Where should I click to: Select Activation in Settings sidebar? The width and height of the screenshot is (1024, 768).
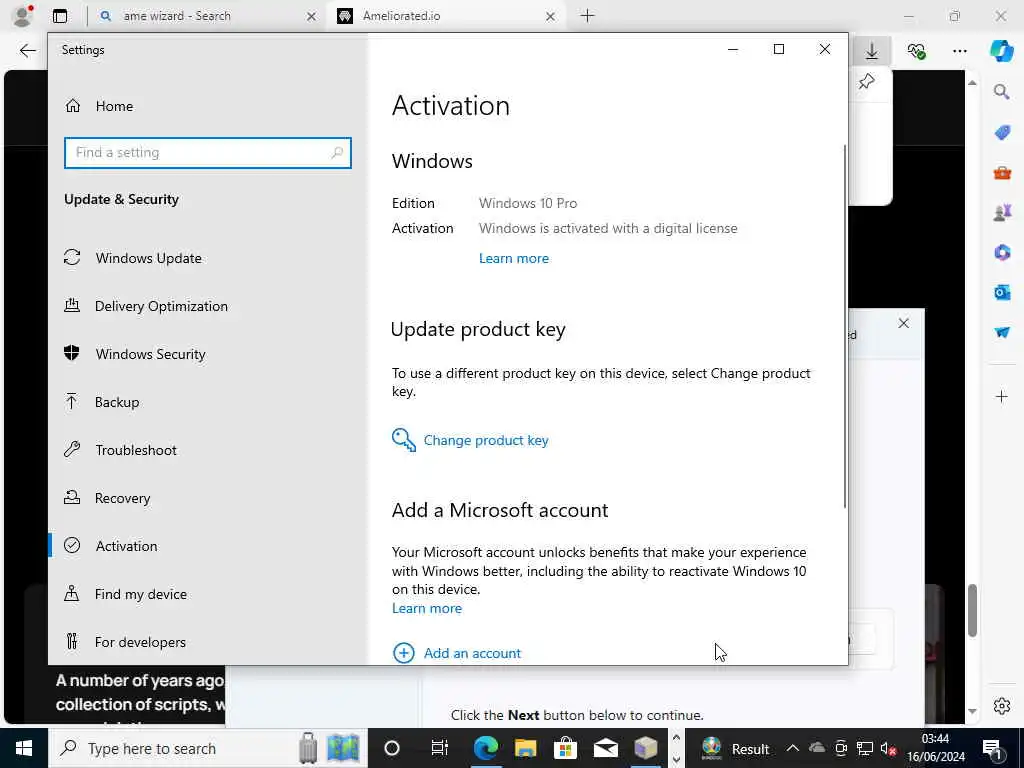[x=110, y=546]
